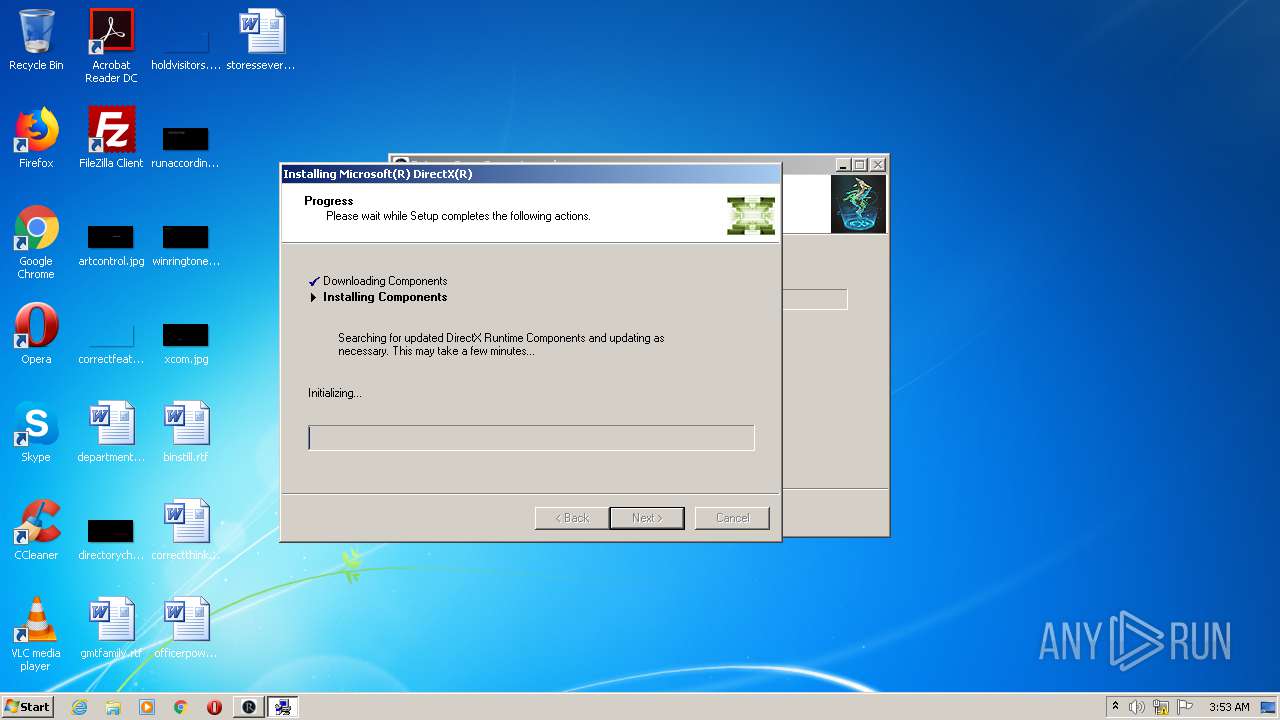The image size is (1280, 720).
Task: Show hidden system tray icons
Action: coord(1116,707)
